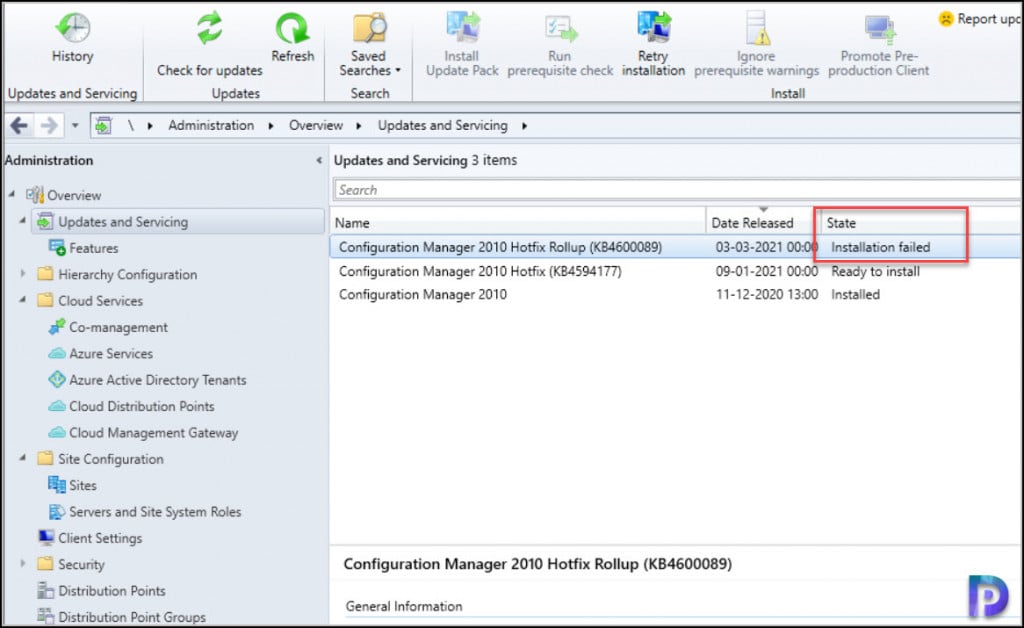Click the Search input field

coord(677,190)
